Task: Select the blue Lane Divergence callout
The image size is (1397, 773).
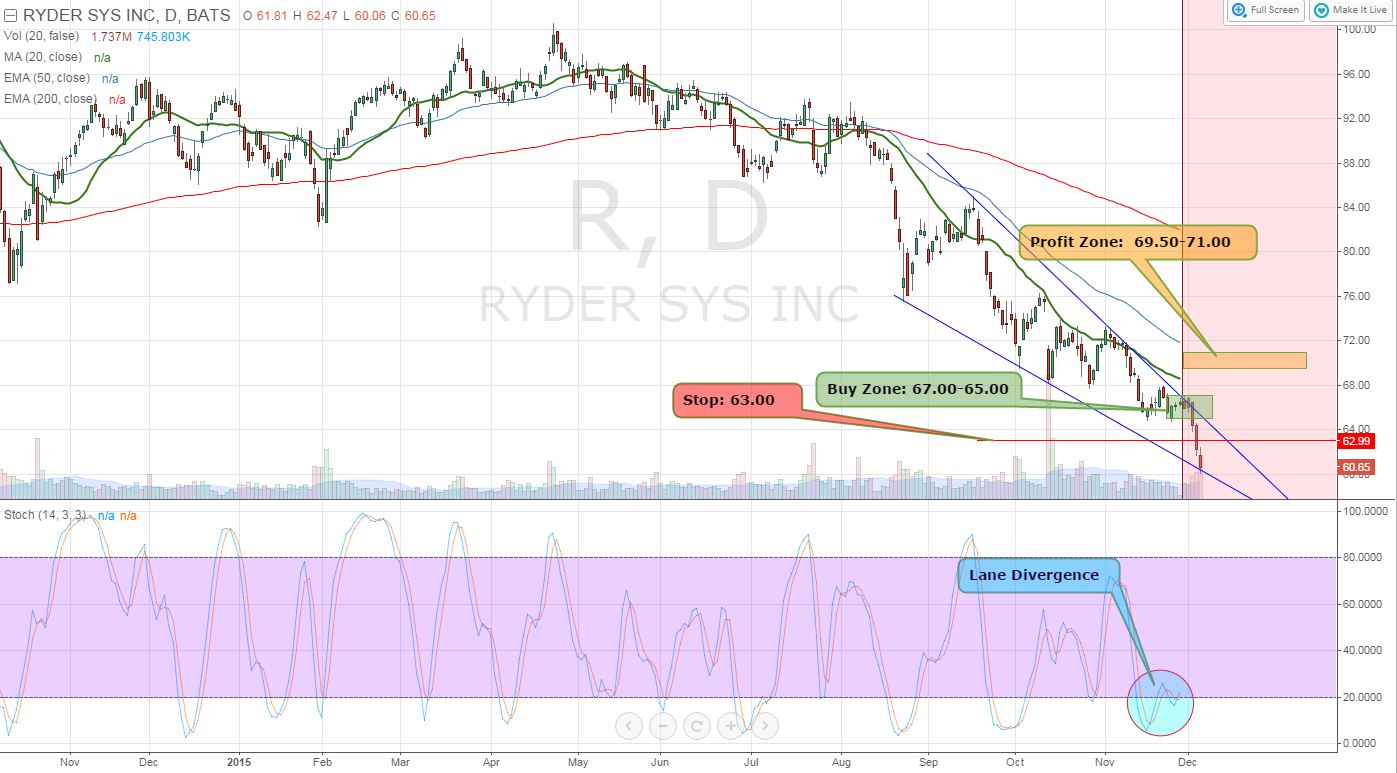Action: tap(1034, 575)
